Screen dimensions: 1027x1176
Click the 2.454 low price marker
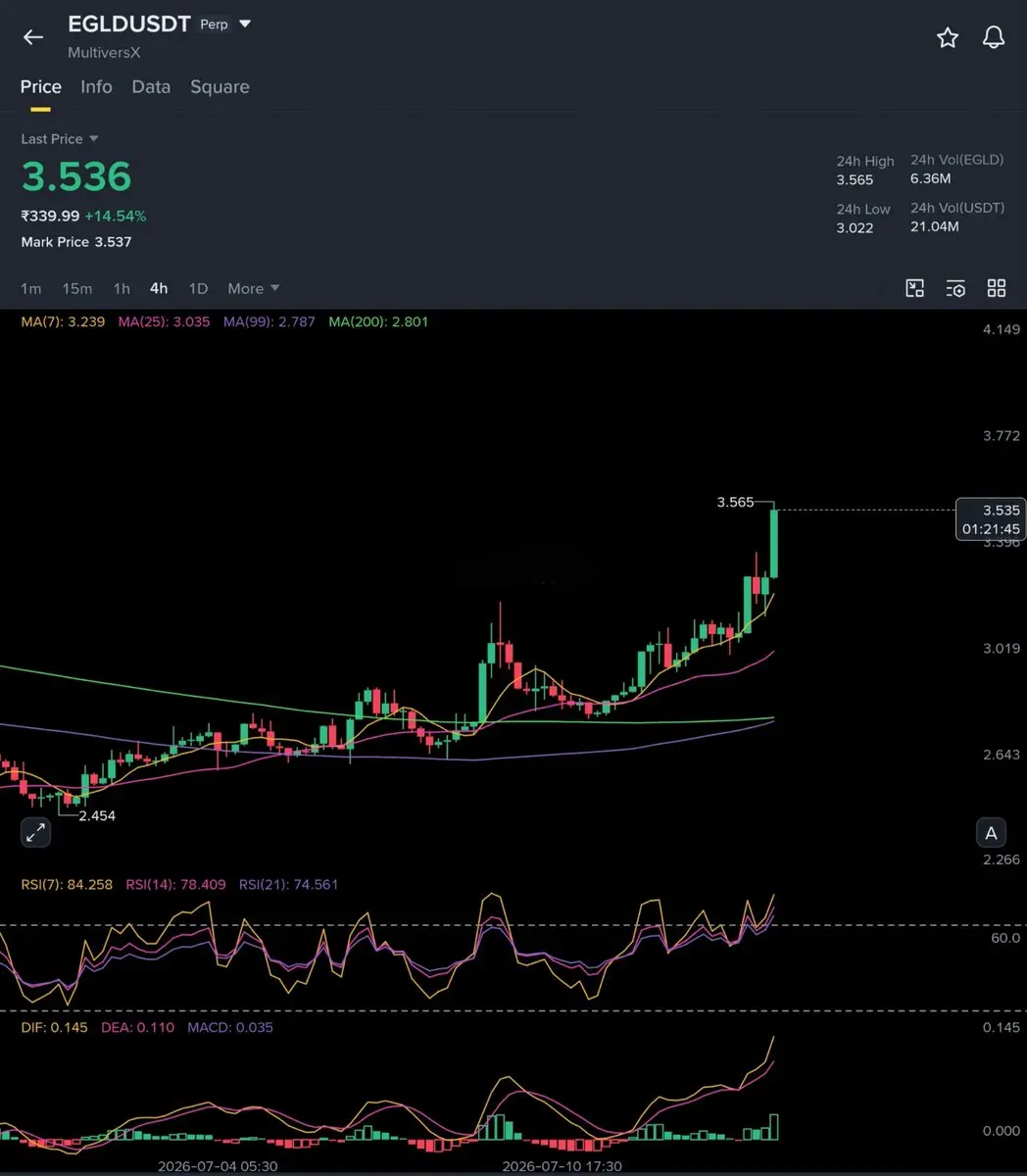pyautogui.click(x=97, y=815)
